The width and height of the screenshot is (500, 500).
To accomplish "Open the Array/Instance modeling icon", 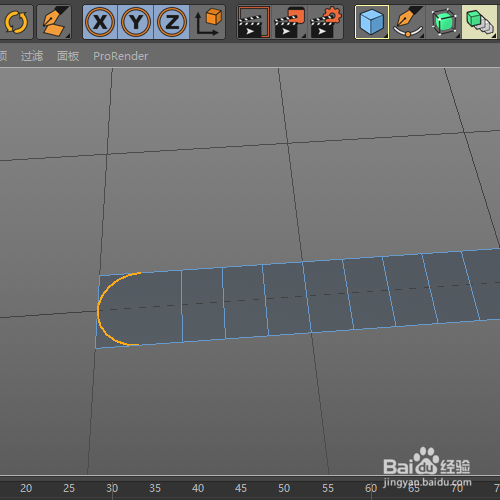I will coord(479,22).
